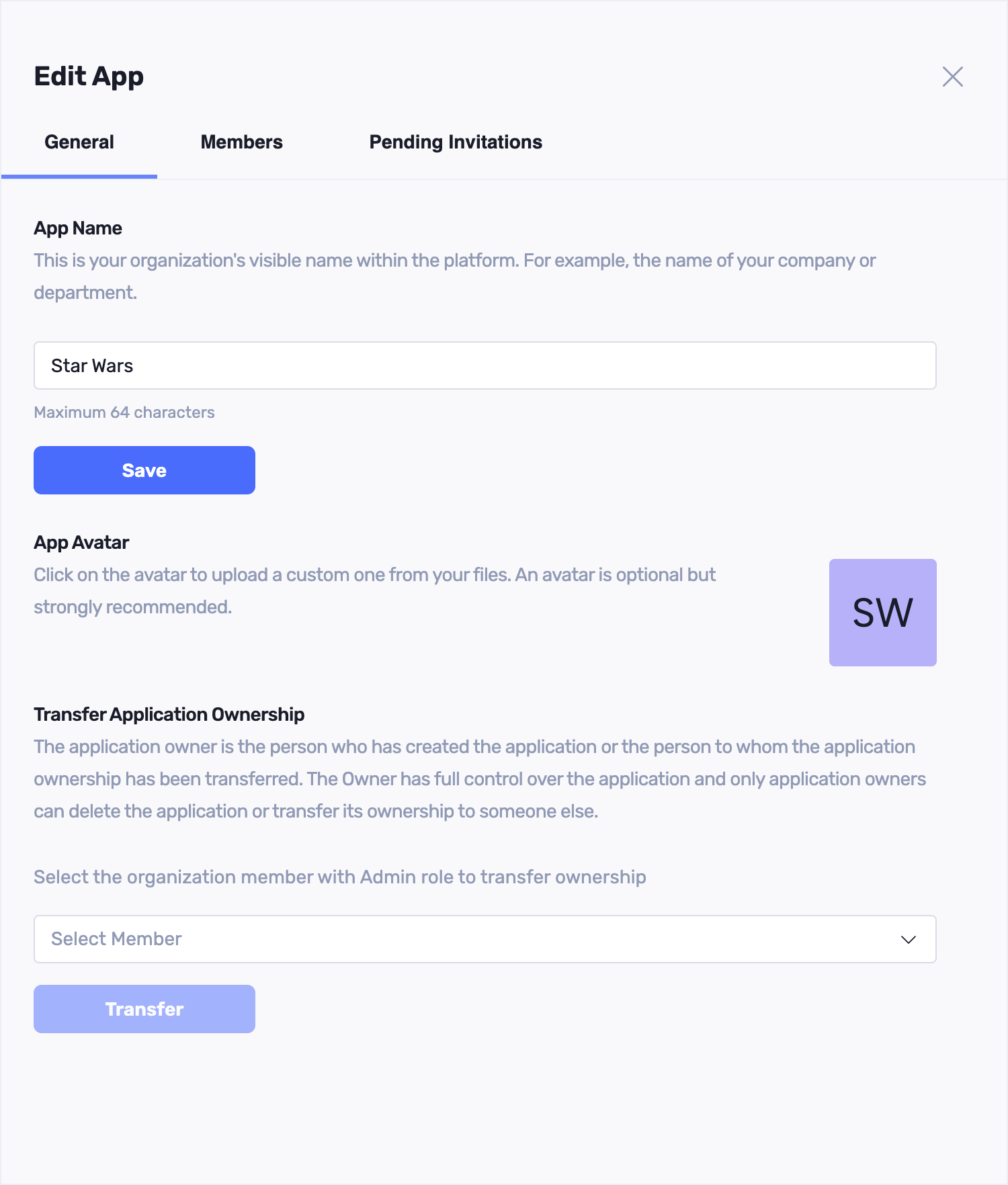This screenshot has height=1185, width=1008.
Task: Click the SW avatar to upload image
Action: [x=882, y=613]
